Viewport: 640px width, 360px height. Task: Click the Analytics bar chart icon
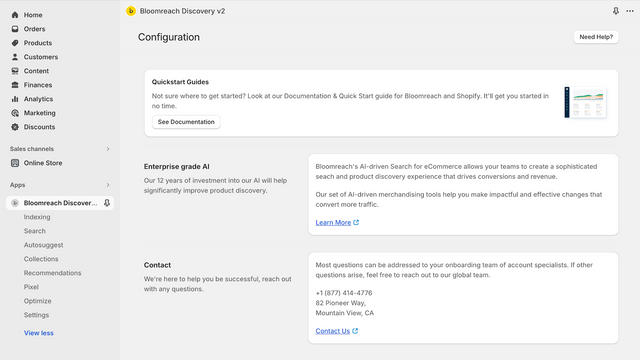[x=15, y=99]
